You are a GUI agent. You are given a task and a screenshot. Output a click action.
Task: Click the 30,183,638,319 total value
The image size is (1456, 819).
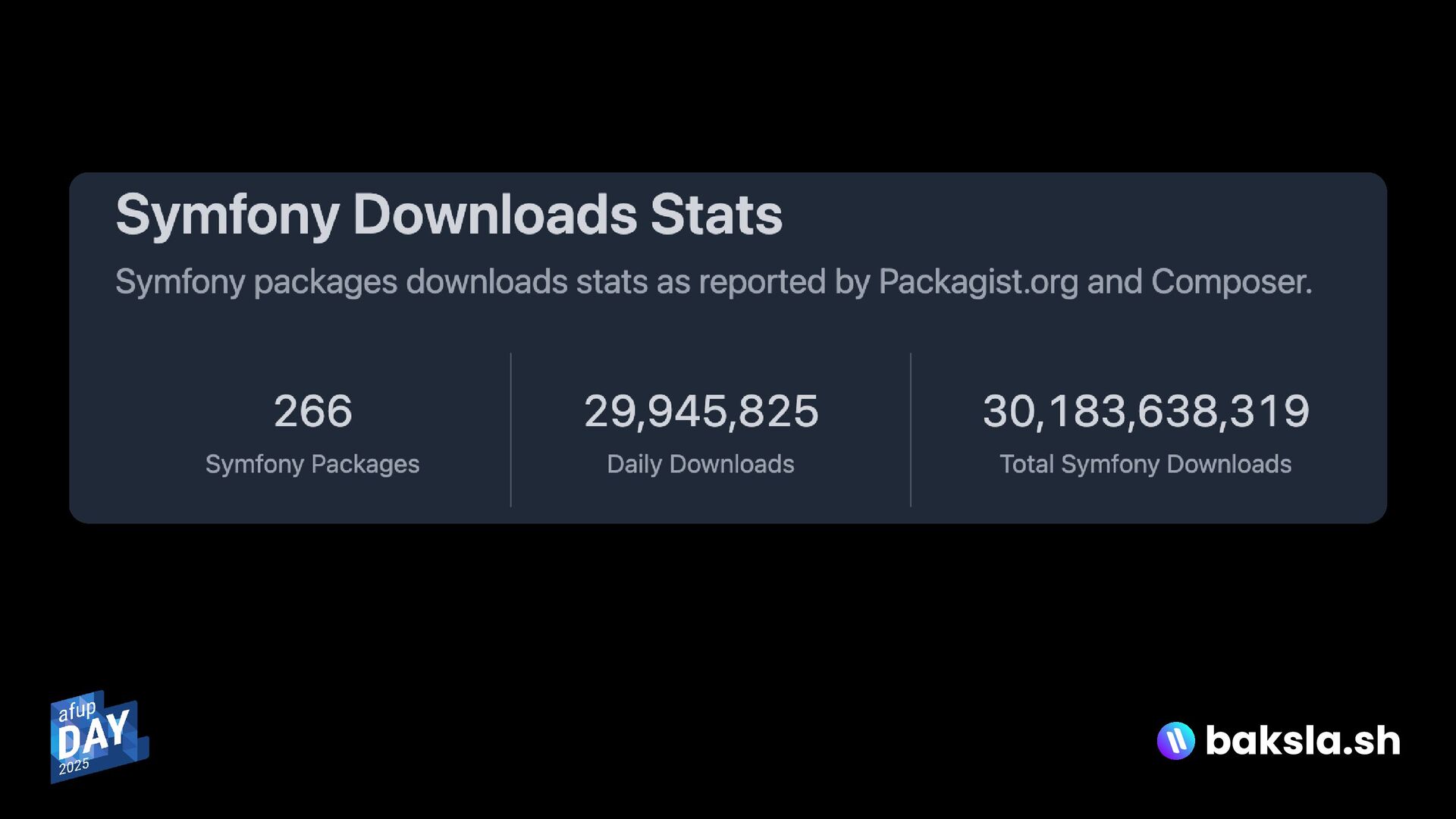1146,411
